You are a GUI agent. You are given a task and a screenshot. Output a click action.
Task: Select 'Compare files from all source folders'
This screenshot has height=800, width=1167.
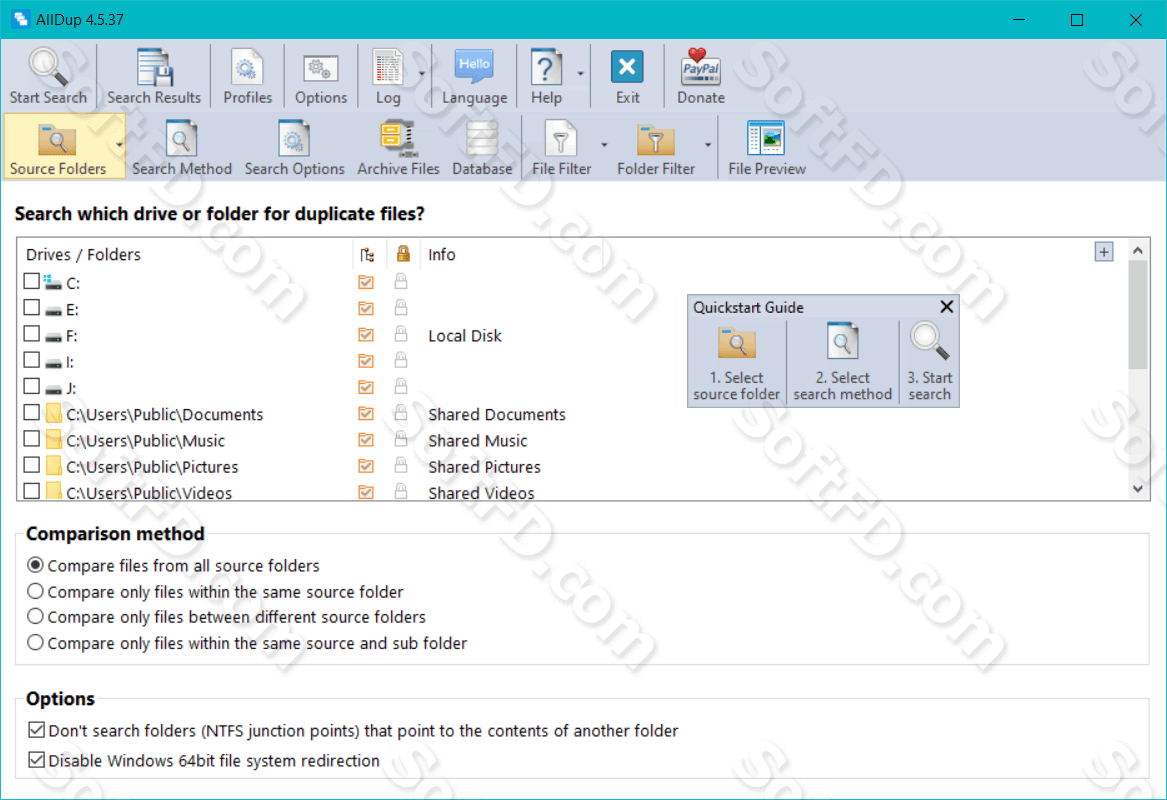[x=173, y=566]
